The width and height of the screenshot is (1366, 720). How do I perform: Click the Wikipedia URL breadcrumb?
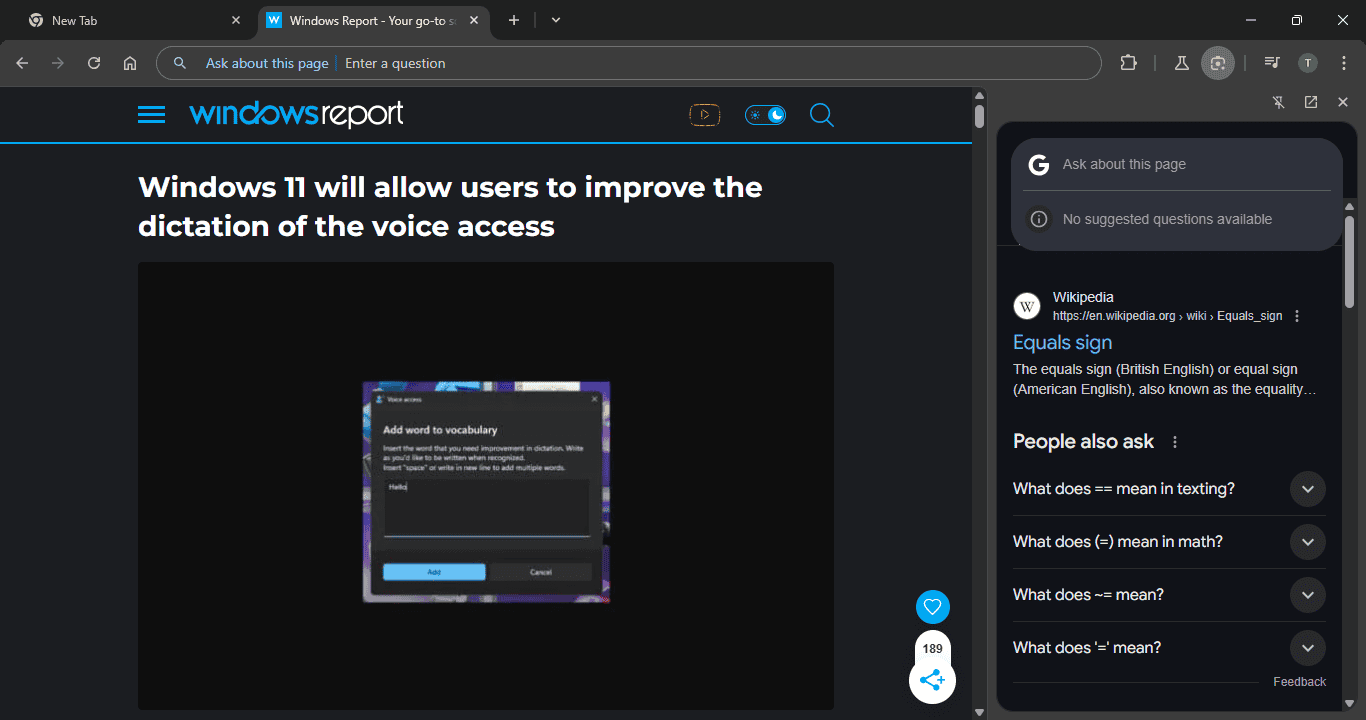1167,316
